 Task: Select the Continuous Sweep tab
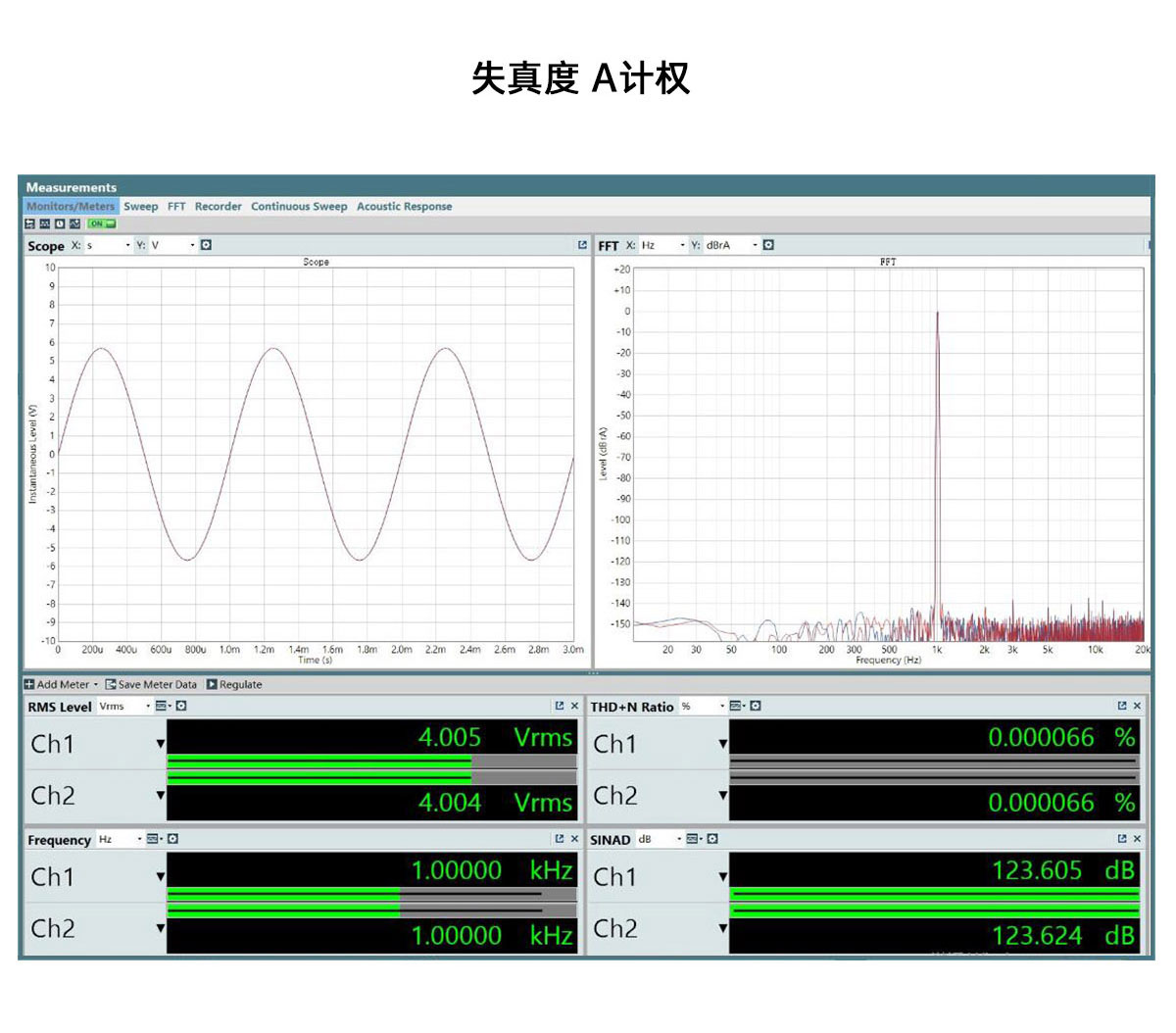(x=299, y=207)
